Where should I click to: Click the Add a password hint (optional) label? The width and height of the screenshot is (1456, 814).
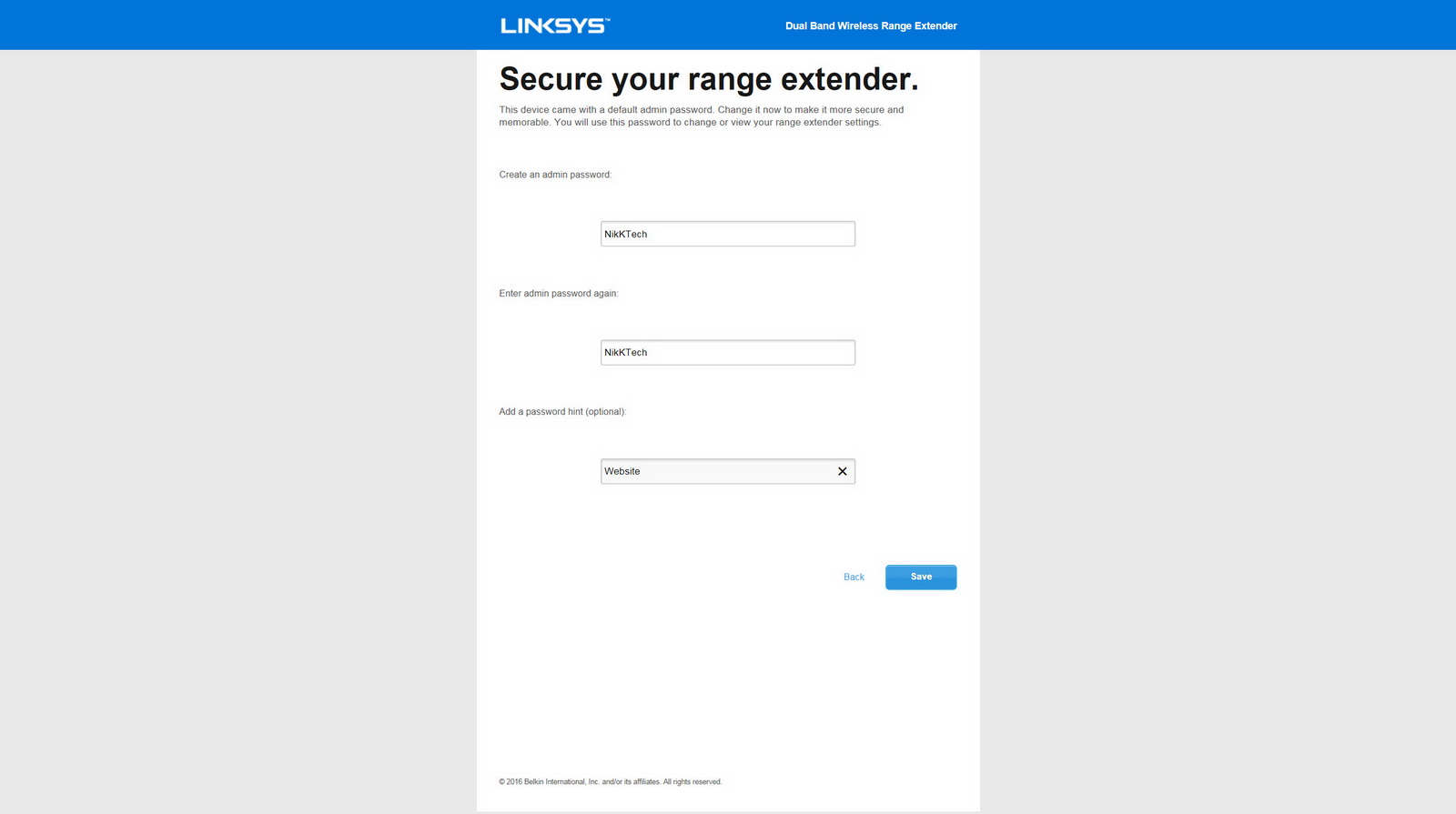click(x=562, y=412)
